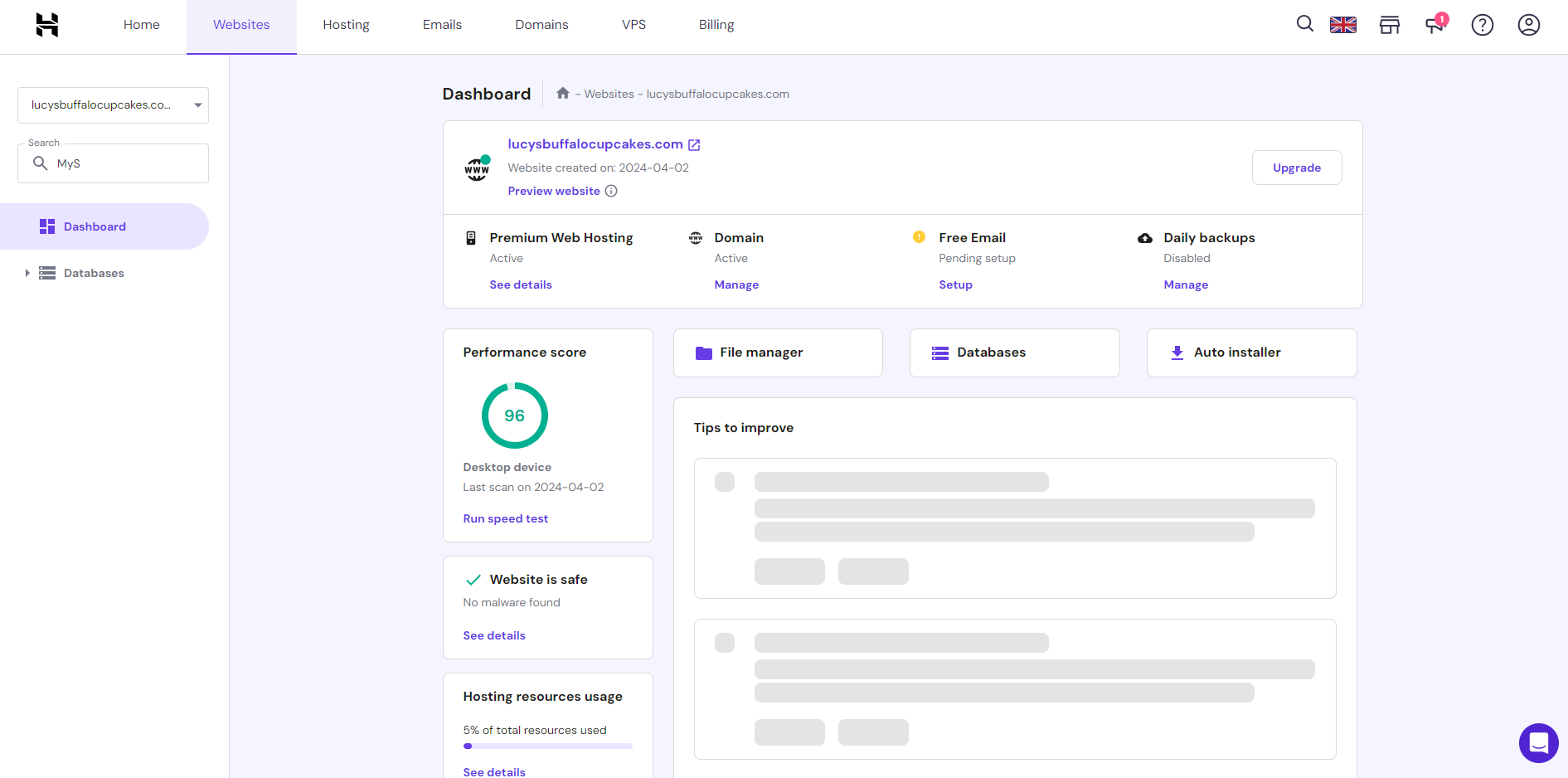Screen dimensions: 1568x778
Task: Open site in new tab via external link icon
Action: tap(695, 143)
